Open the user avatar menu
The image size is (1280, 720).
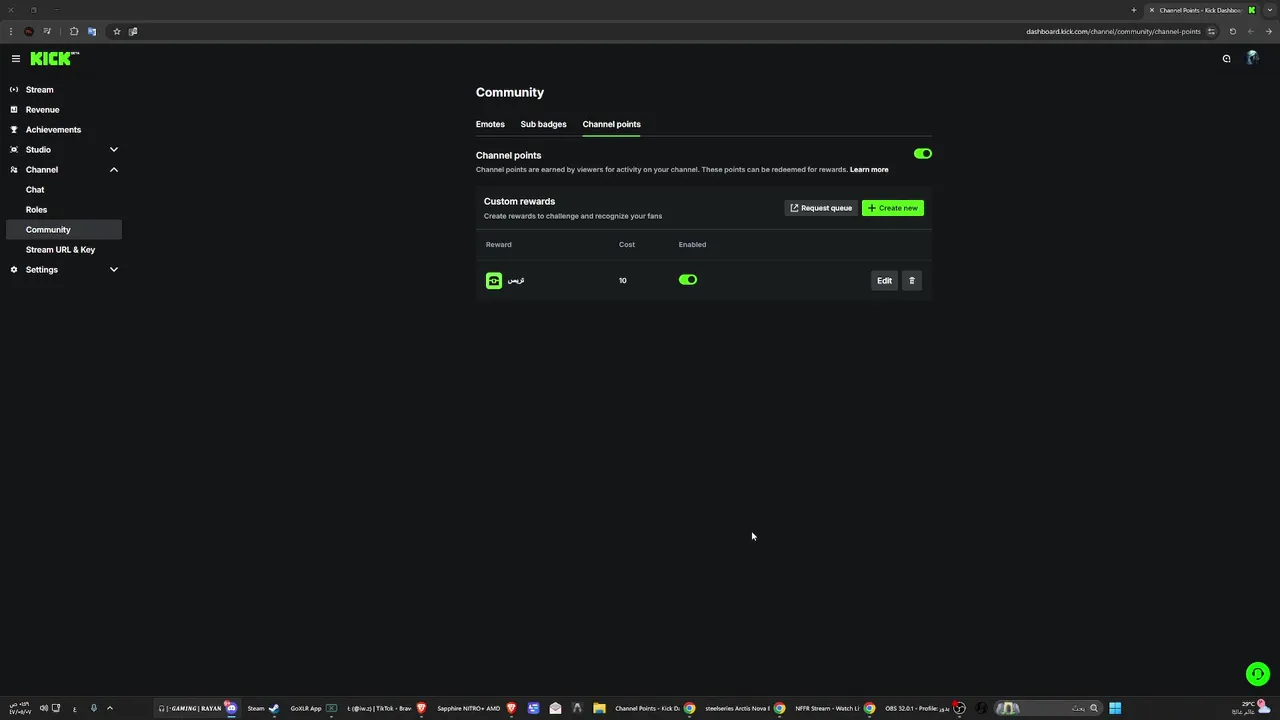pos(1252,59)
